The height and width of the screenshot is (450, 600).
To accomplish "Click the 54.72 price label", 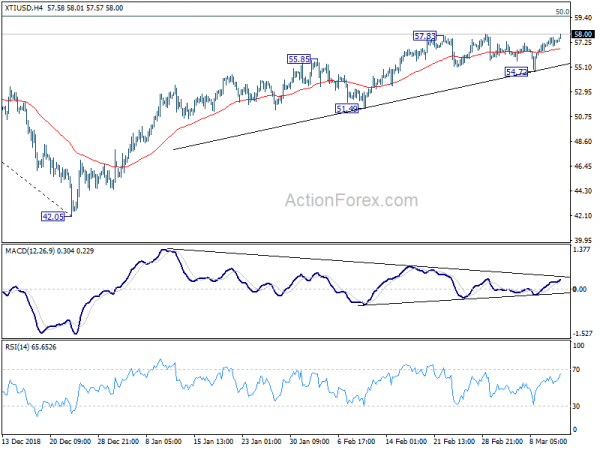I will 516,73.
